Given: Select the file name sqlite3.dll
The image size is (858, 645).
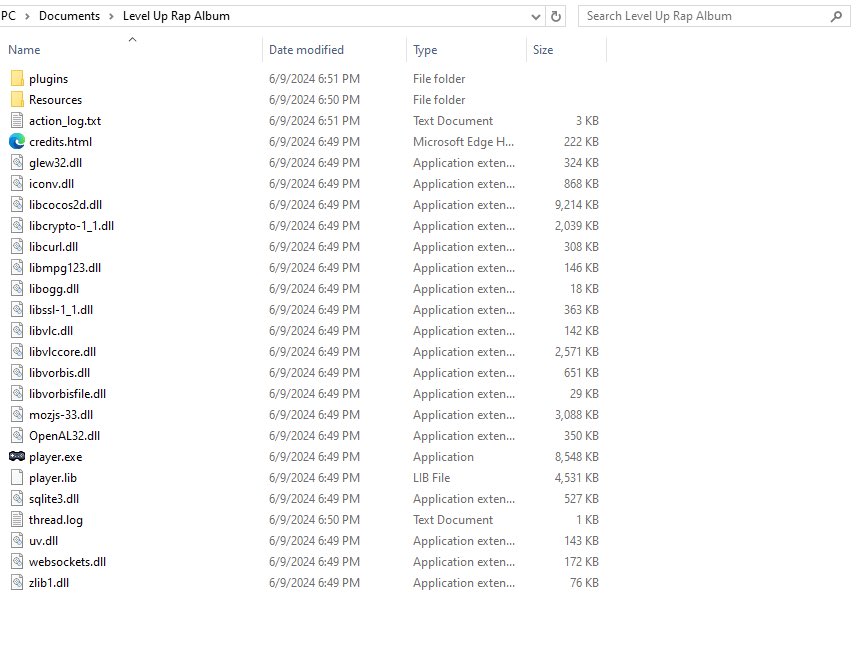Looking at the screenshot, I should tap(54, 499).
